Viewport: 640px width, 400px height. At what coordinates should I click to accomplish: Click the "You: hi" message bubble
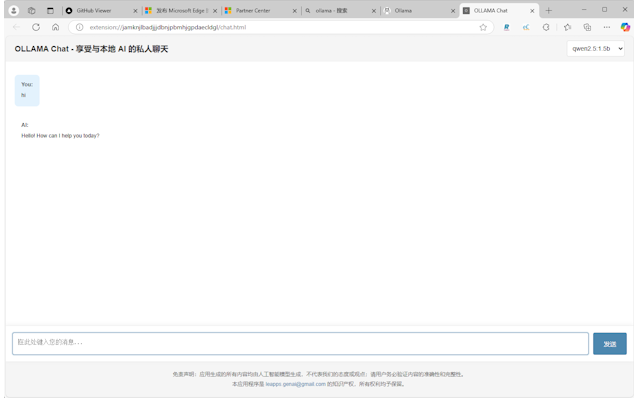tap(27, 90)
